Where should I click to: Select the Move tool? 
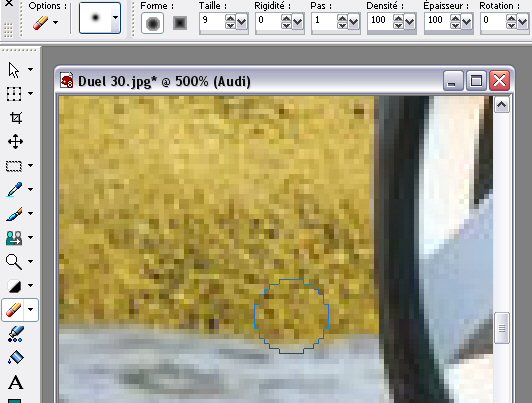pyautogui.click(x=16, y=141)
